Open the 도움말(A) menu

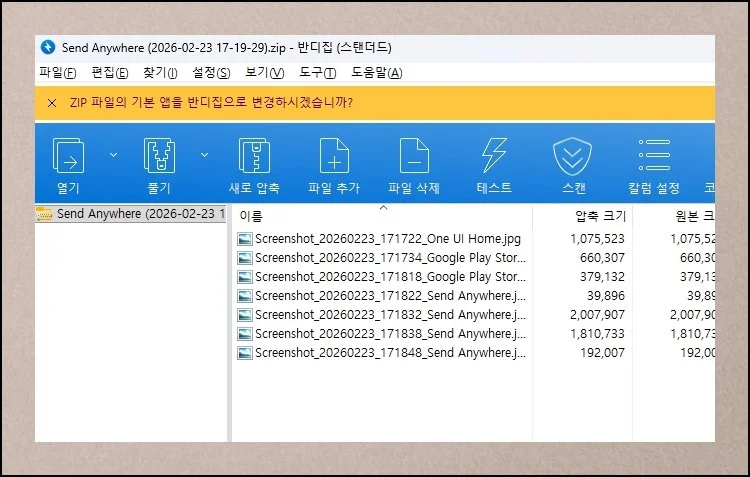coord(376,73)
